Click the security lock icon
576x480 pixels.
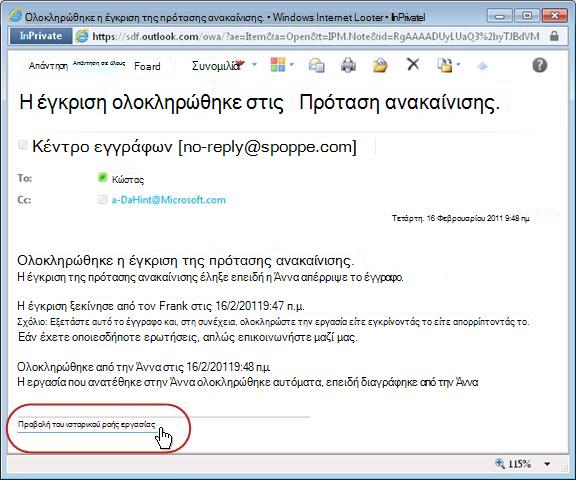(554, 36)
